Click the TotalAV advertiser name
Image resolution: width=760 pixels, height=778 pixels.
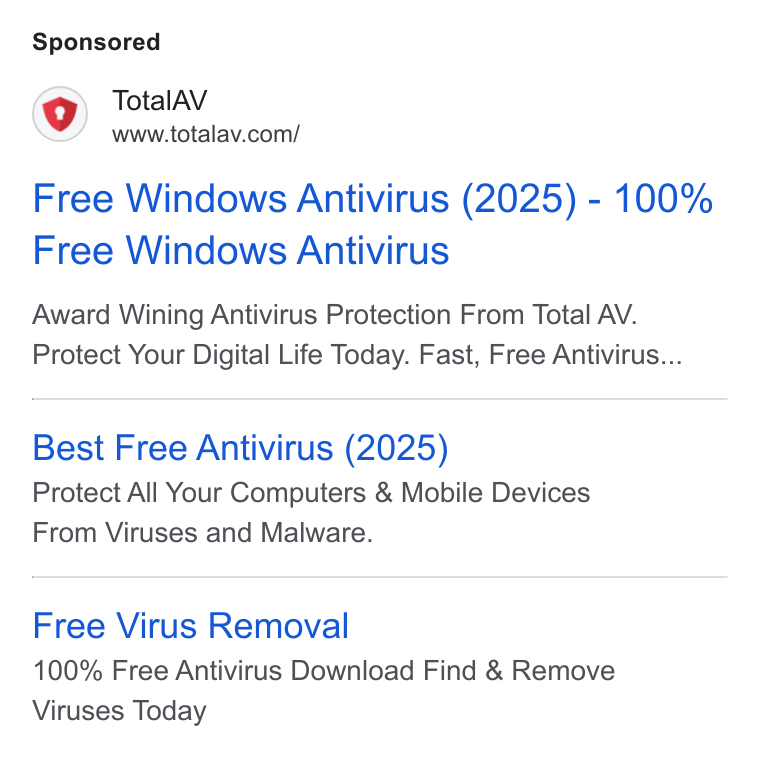coord(160,101)
